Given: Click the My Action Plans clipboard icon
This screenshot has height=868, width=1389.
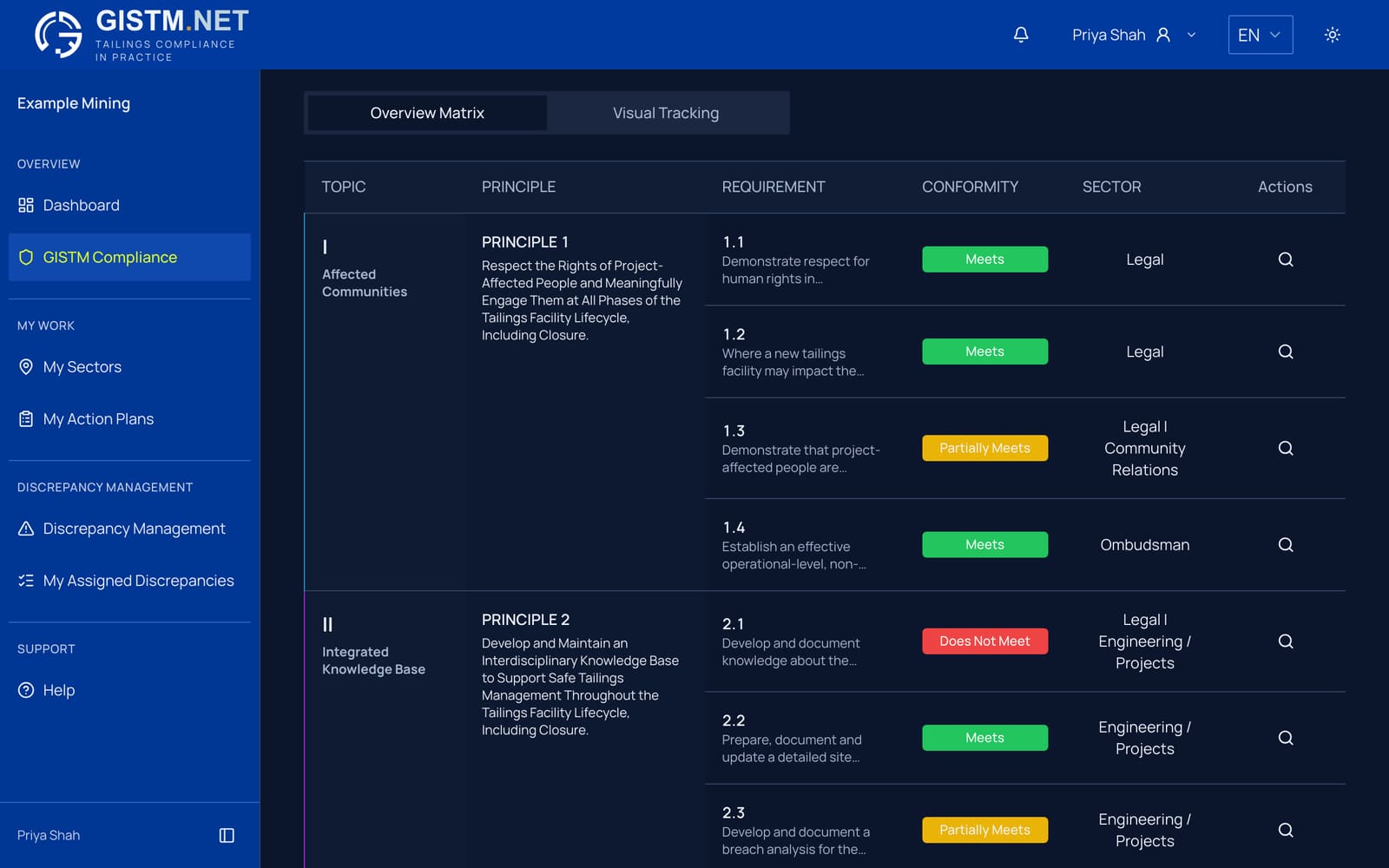Looking at the screenshot, I should [26, 418].
